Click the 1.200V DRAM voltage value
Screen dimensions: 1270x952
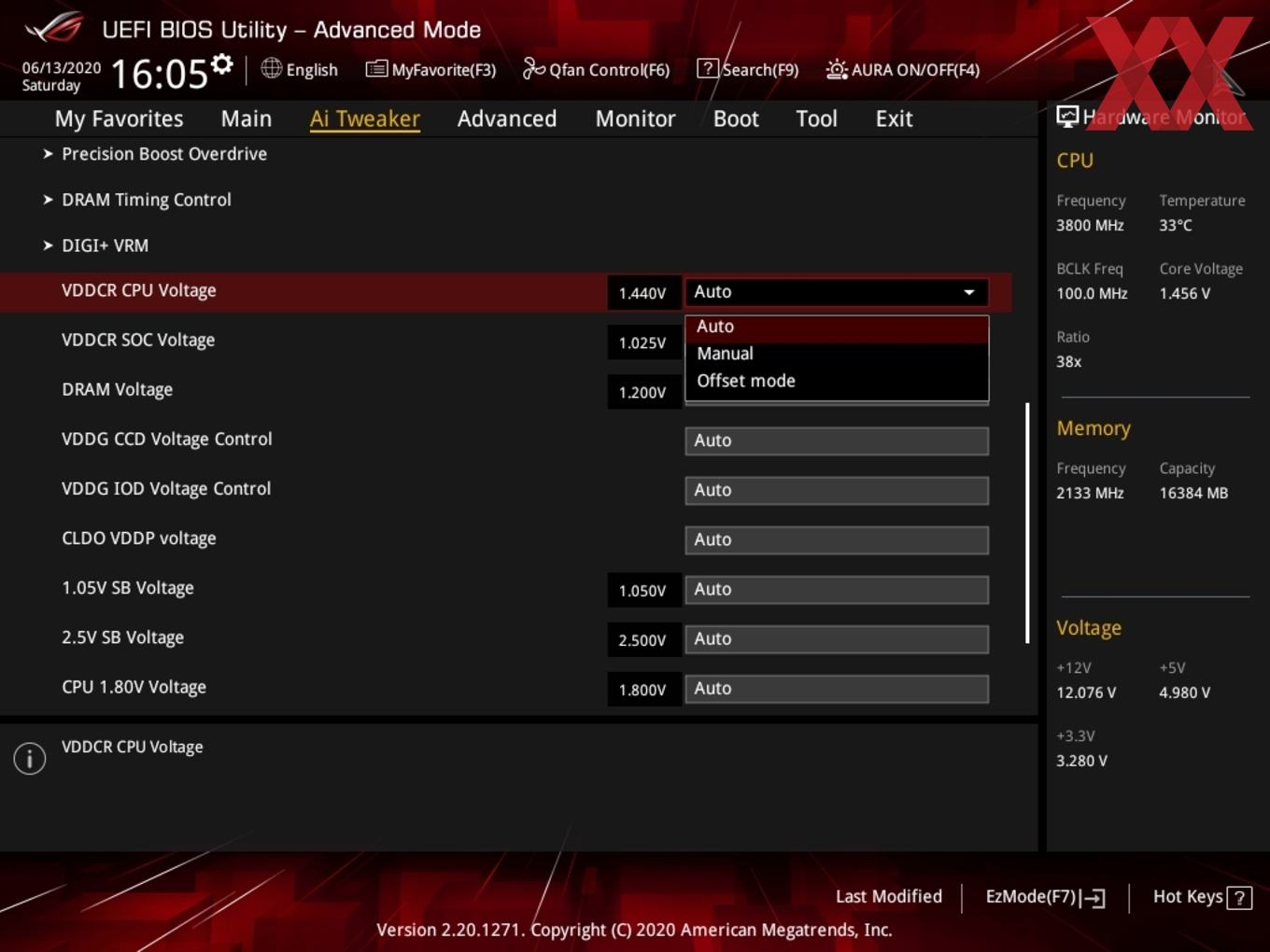coord(643,392)
